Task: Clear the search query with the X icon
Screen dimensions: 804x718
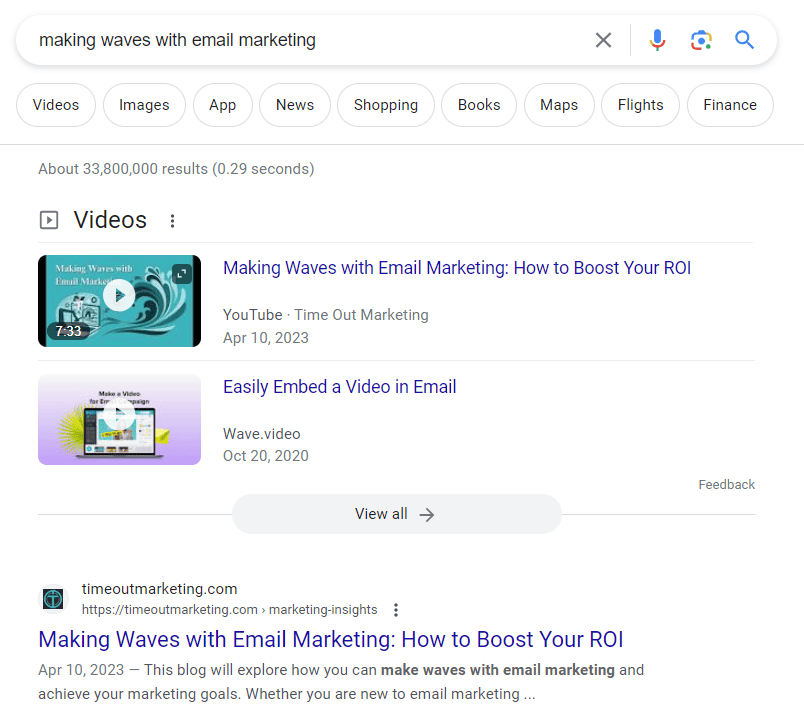Action: 603,40
